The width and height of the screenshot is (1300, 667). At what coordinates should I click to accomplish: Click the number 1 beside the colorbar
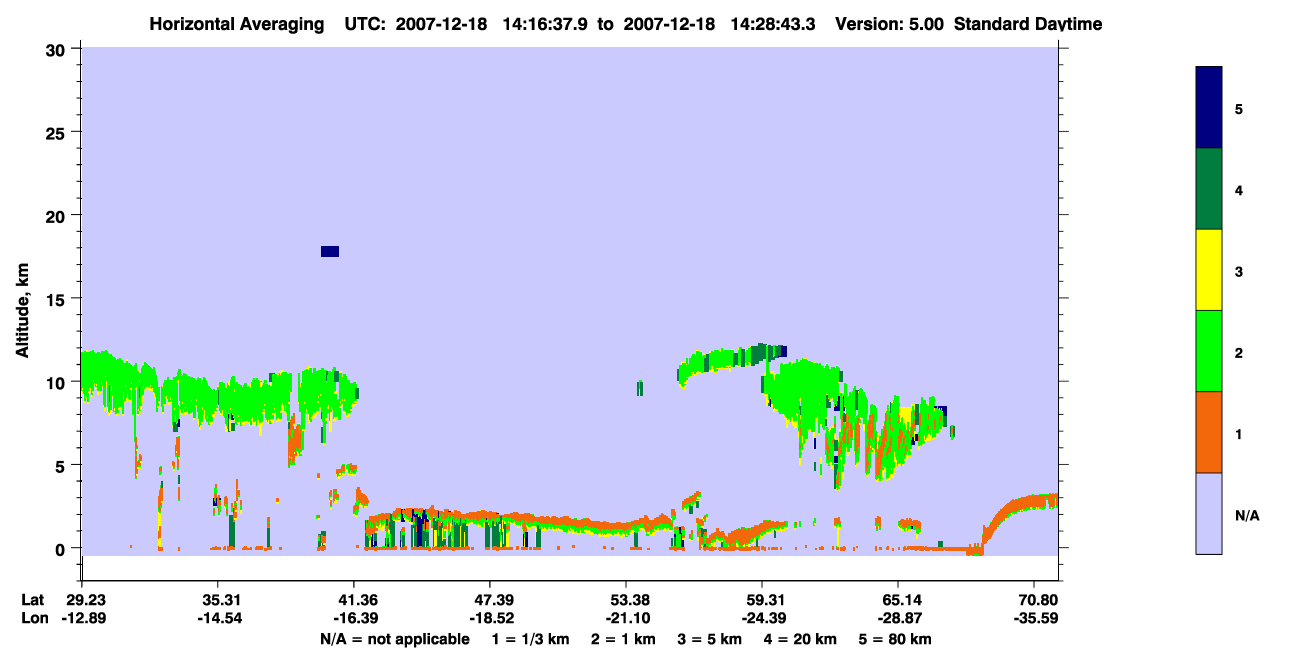[1239, 434]
